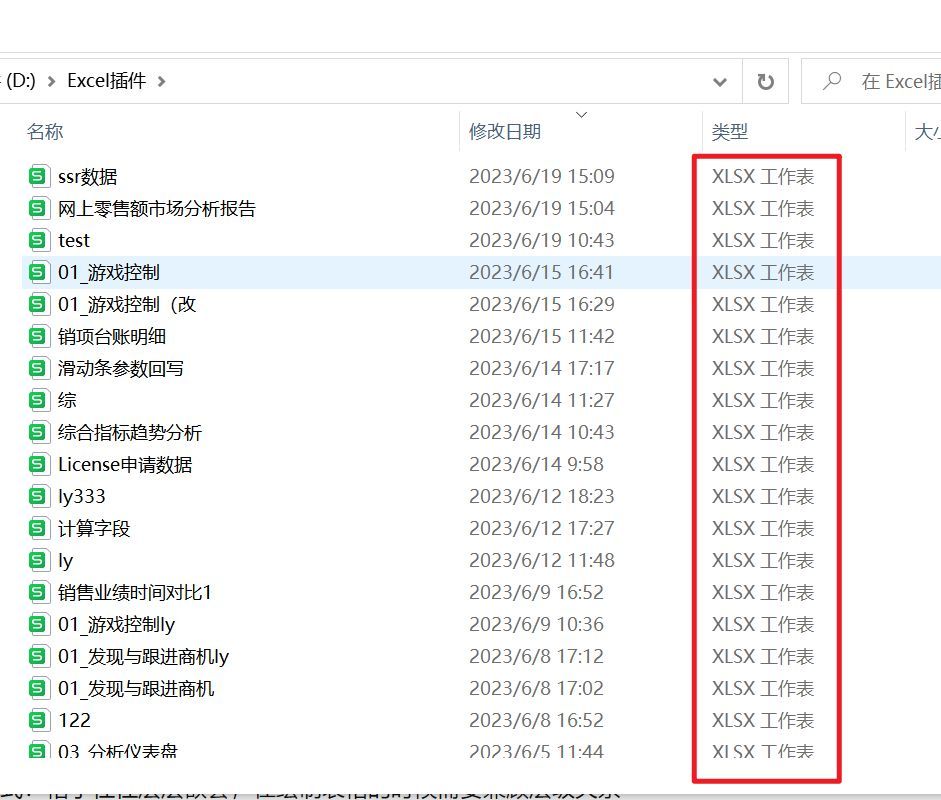Click the XLSX 工作表 type in the ly333 row
Screen dimensions: 941x800
[x=763, y=496]
